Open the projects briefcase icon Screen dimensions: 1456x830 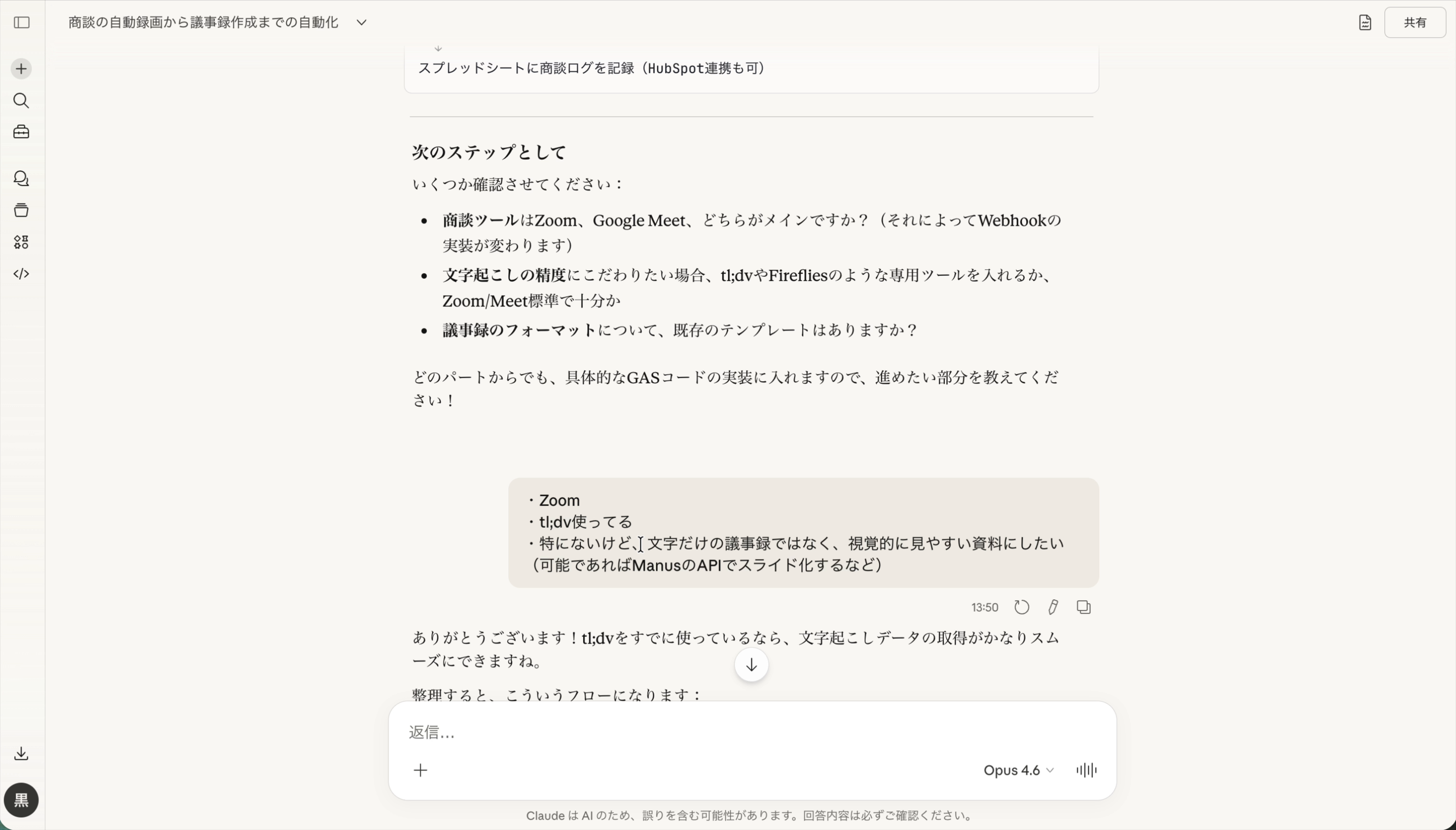click(22, 132)
